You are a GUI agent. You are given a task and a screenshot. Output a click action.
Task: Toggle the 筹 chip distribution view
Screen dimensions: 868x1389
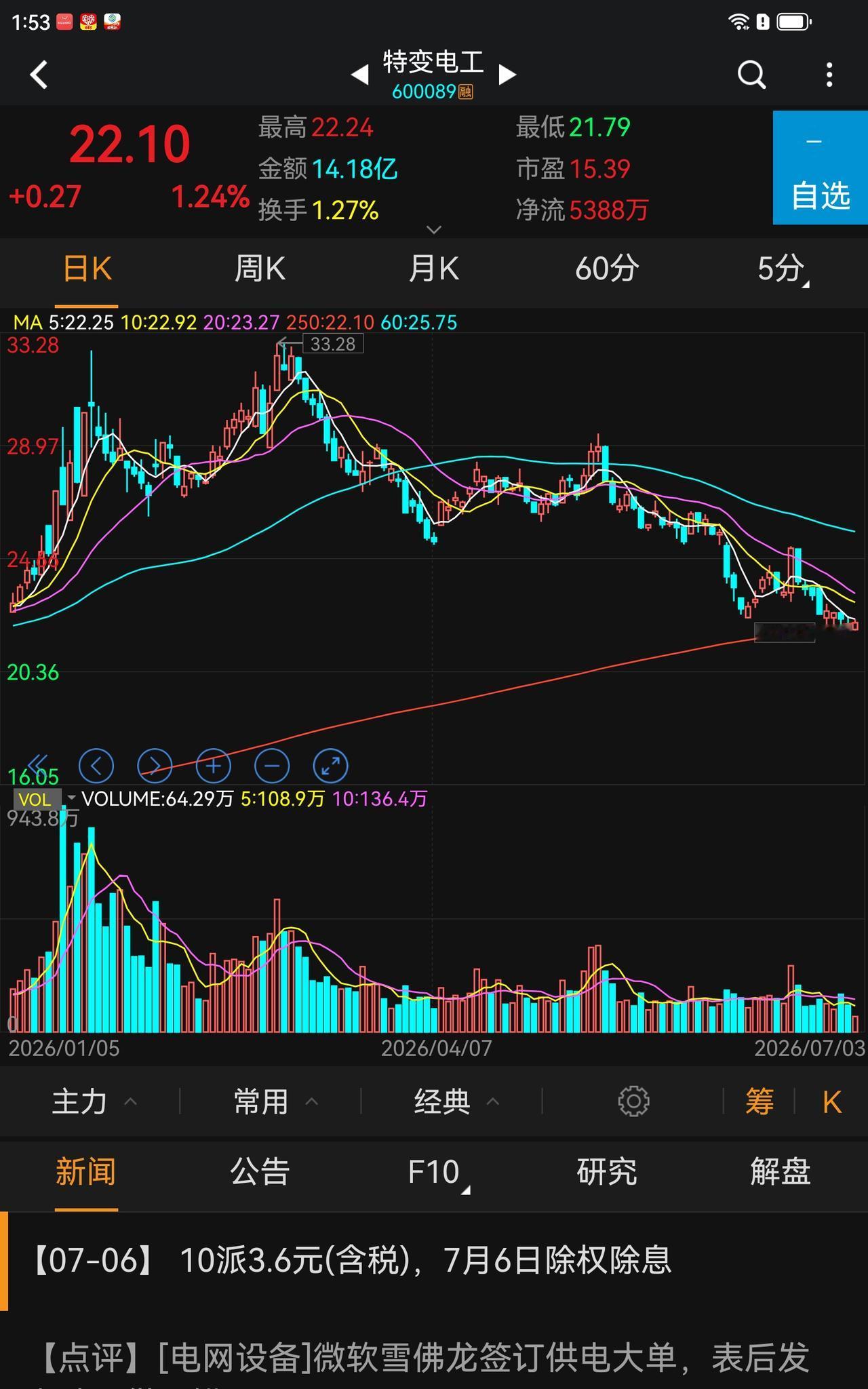point(759,1101)
